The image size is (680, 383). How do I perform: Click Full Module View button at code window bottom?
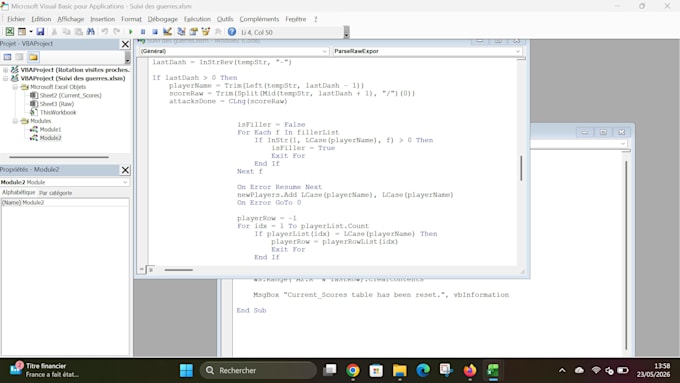[150, 270]
